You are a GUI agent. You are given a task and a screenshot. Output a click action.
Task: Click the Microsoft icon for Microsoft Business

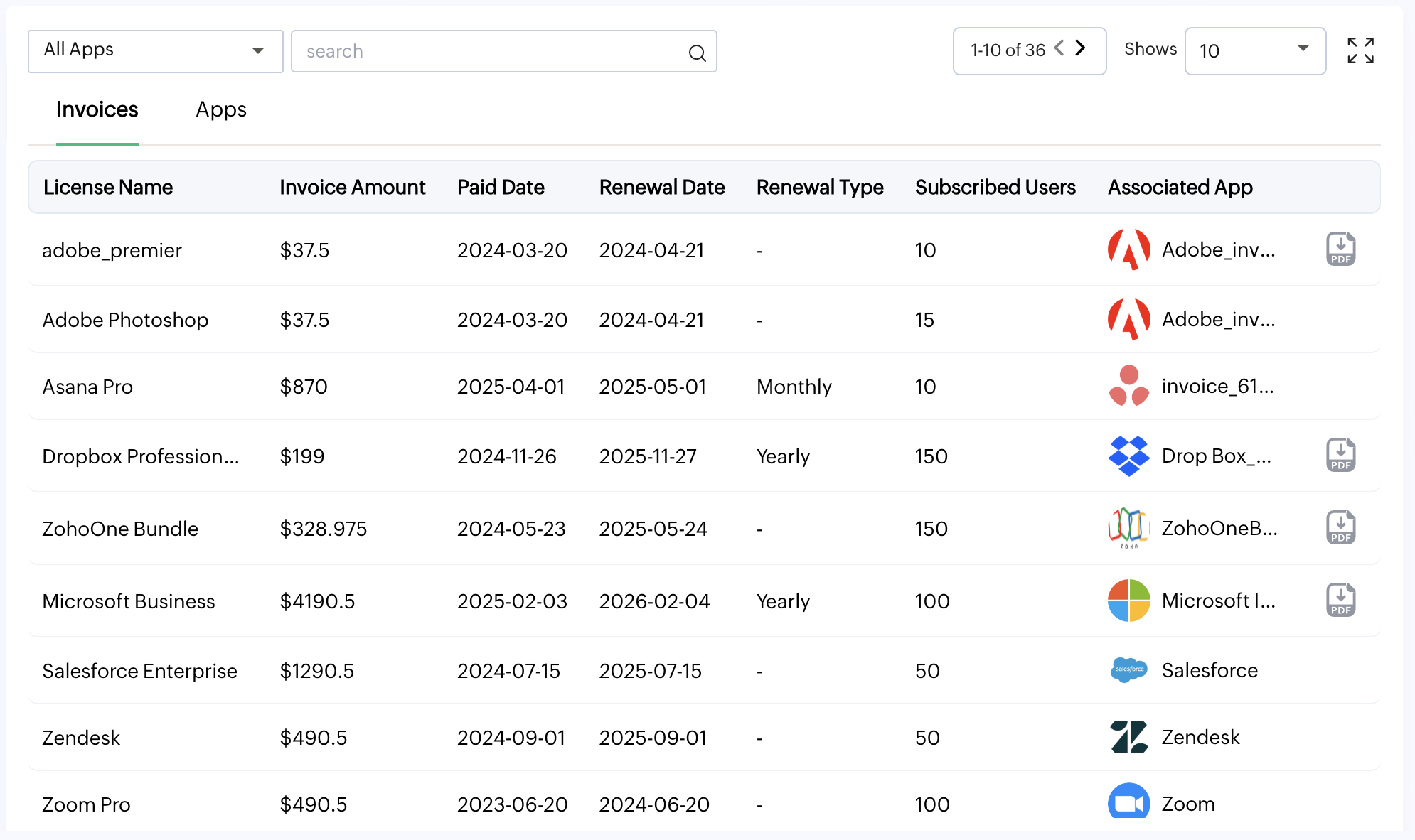click(x=1128, y=601)
